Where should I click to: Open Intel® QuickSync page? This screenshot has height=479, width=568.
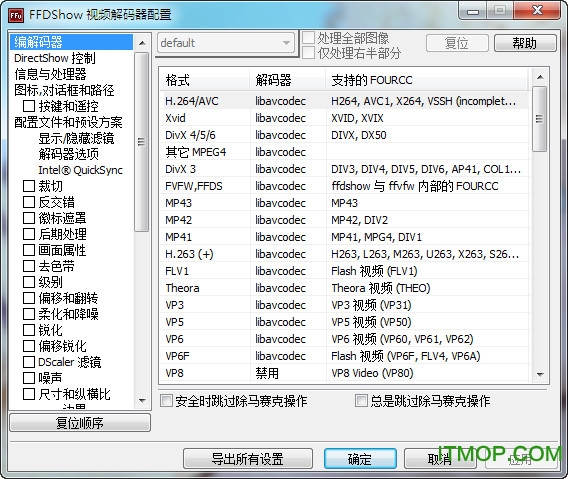(80, 170)
